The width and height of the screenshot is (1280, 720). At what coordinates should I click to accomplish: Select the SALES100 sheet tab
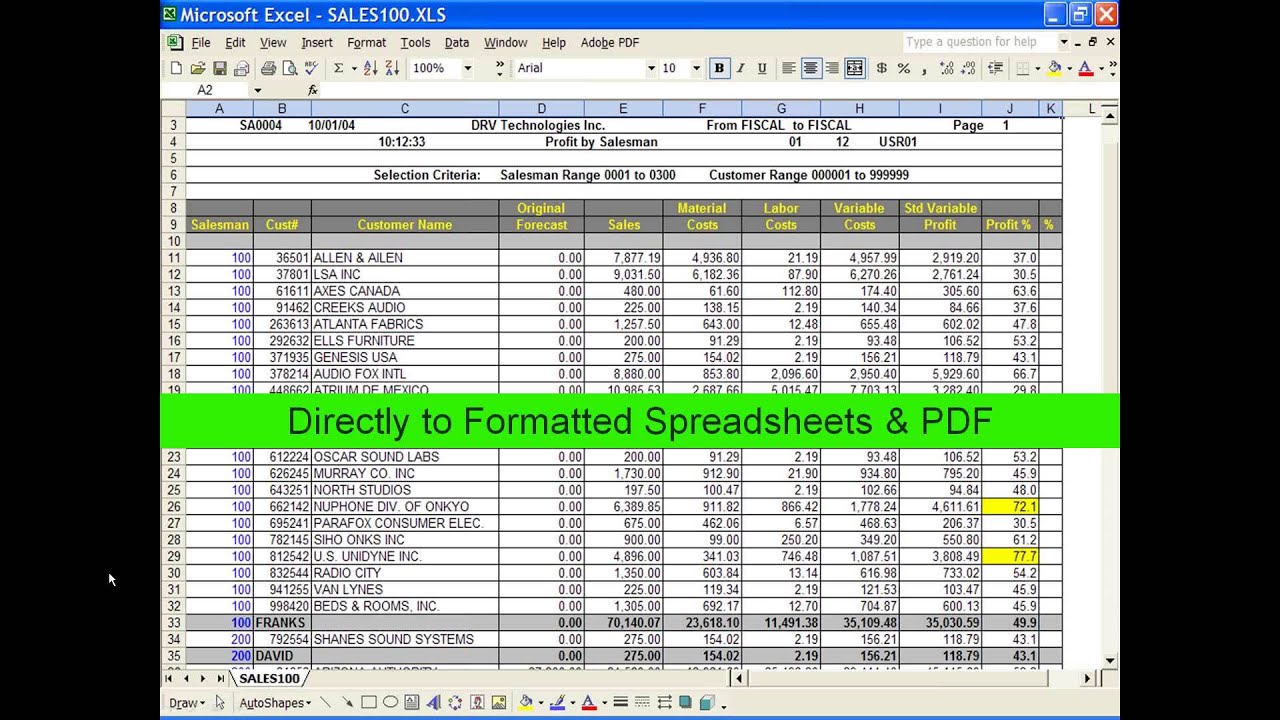click(270, 678)
